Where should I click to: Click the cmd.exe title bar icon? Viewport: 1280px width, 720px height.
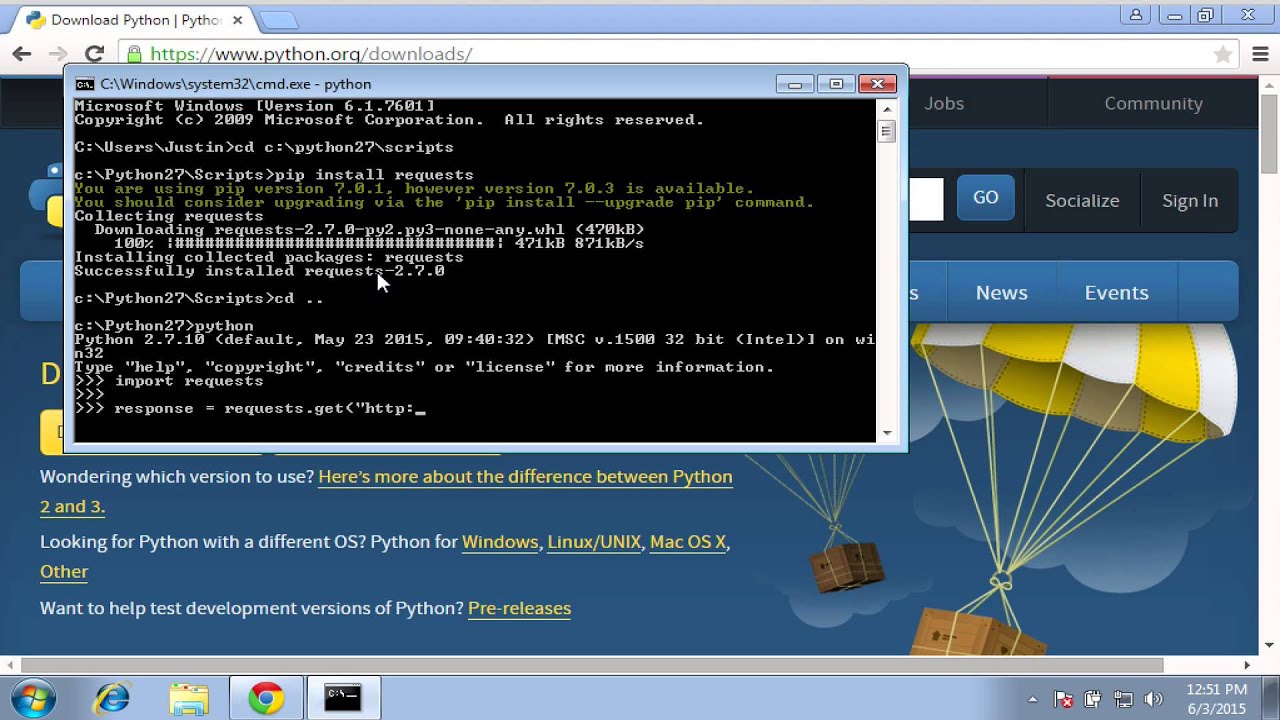85,84
